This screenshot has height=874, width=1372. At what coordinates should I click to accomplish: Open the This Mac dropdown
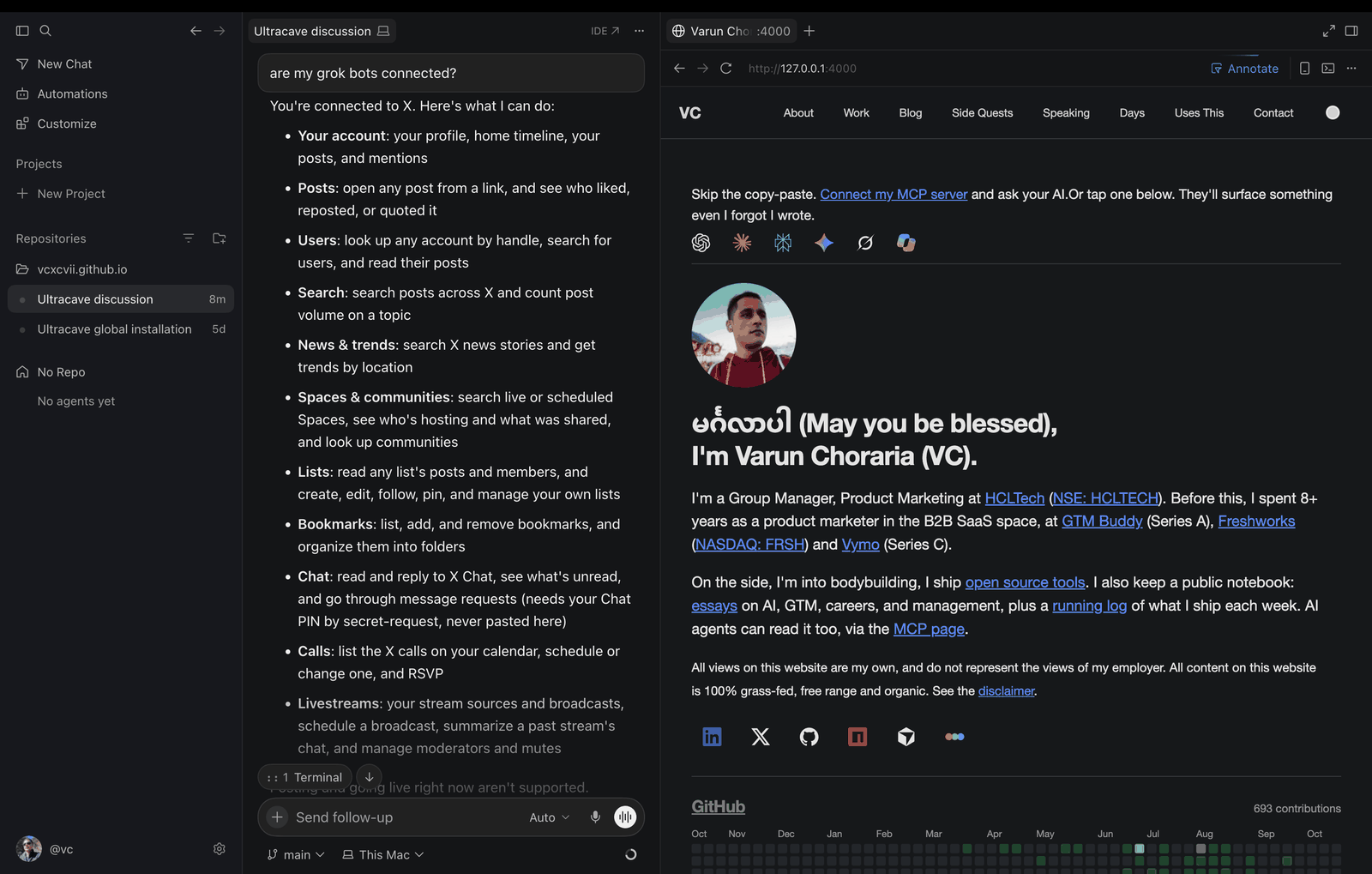pyautogui.click(x=383, y=854)
